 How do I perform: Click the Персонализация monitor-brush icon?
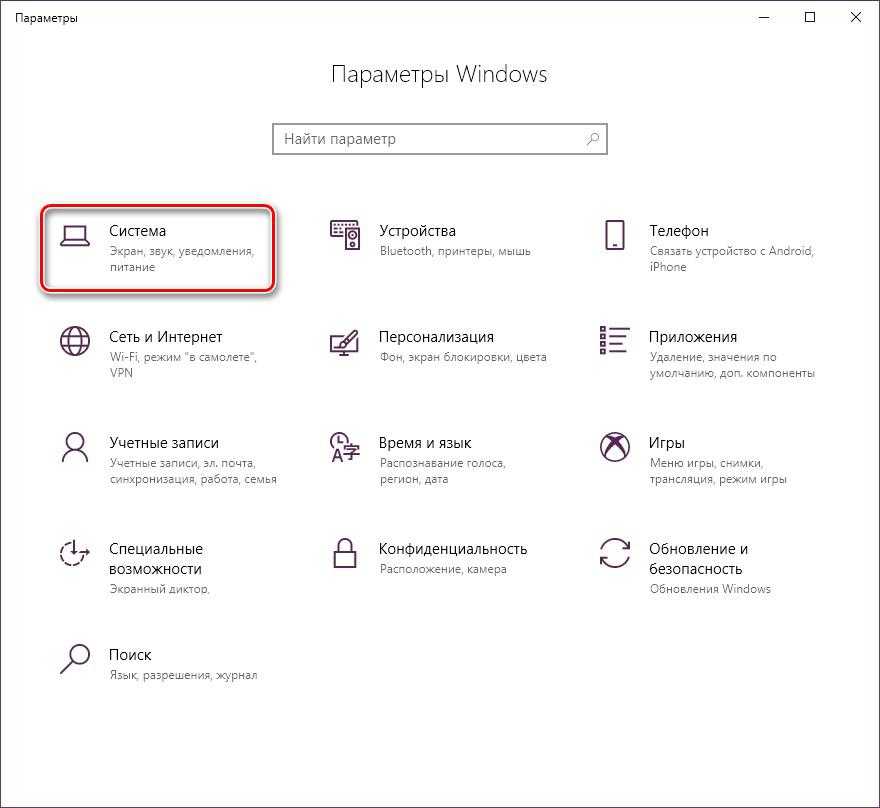tap(344, 341)
